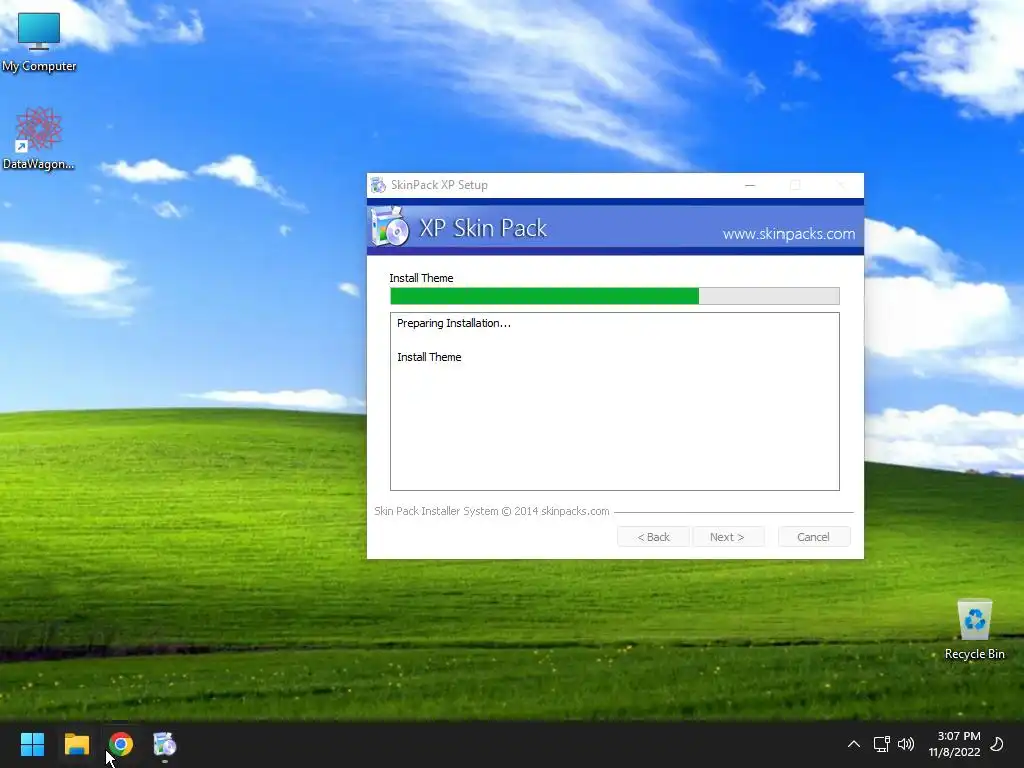Open the notifications moon icon
The image size is (1024, 768).
[x=997, y=744]
